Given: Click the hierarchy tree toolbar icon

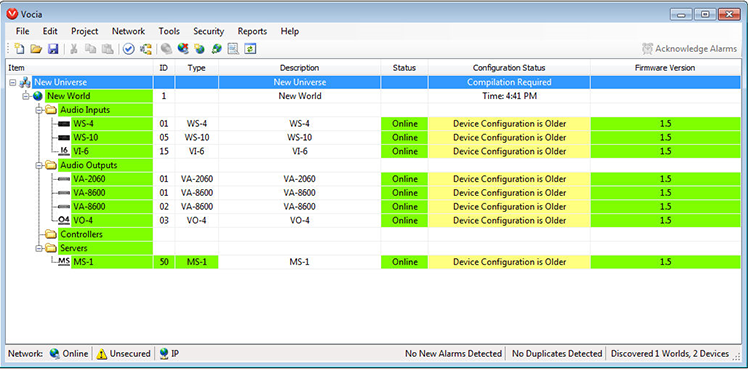Looking at the screenshot, I should point(146,49).
